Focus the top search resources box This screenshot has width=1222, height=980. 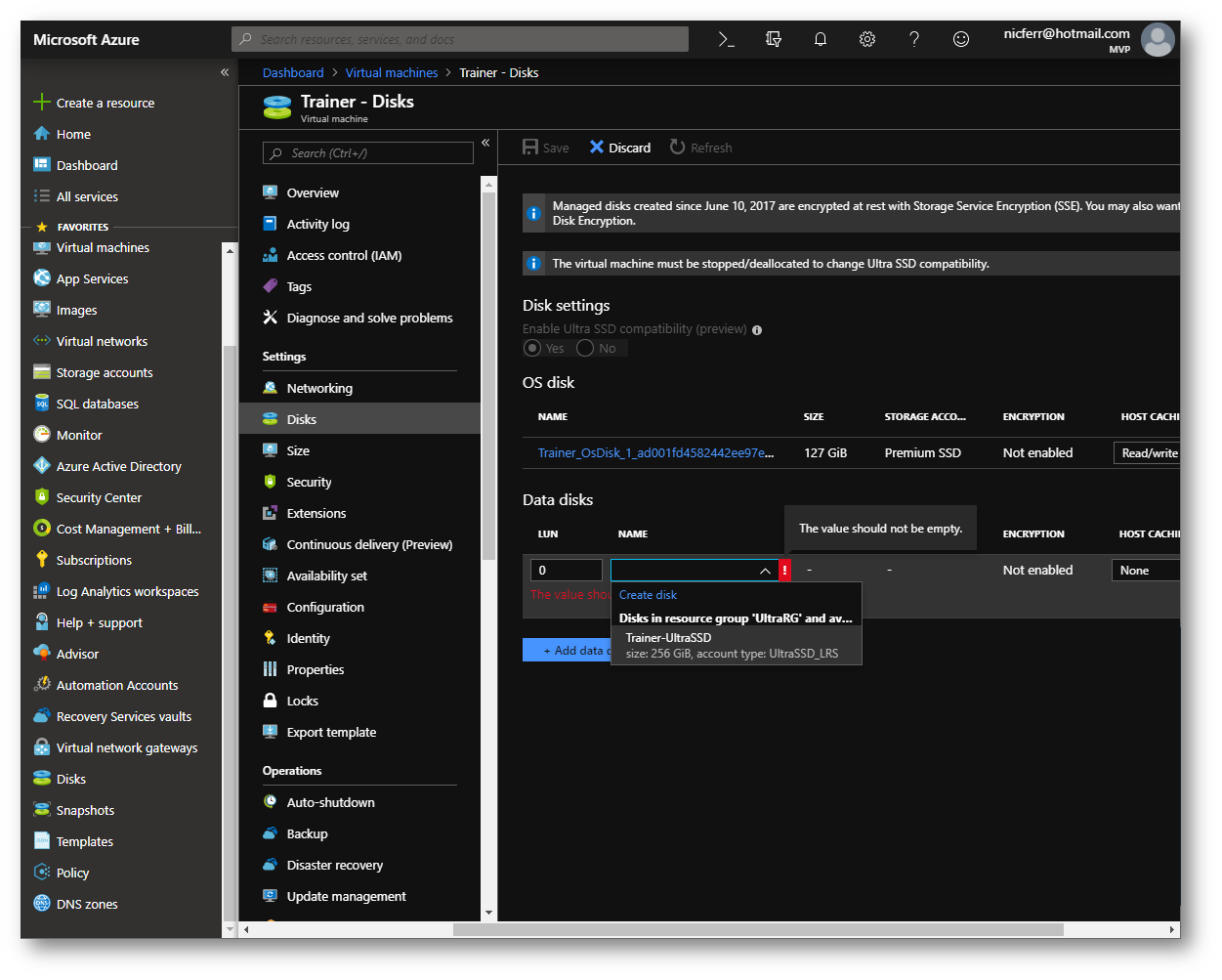(460, 39)
